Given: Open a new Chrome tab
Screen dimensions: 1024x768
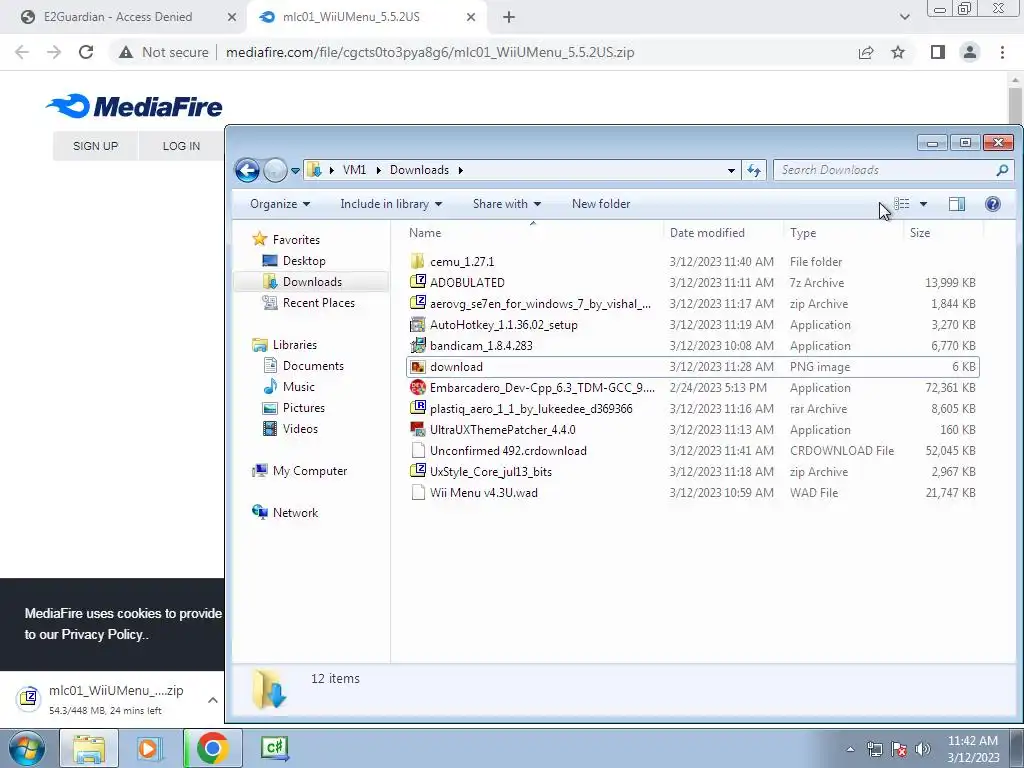Looking at the screenshot, I should pyautogui.click(x=509, y=18).
